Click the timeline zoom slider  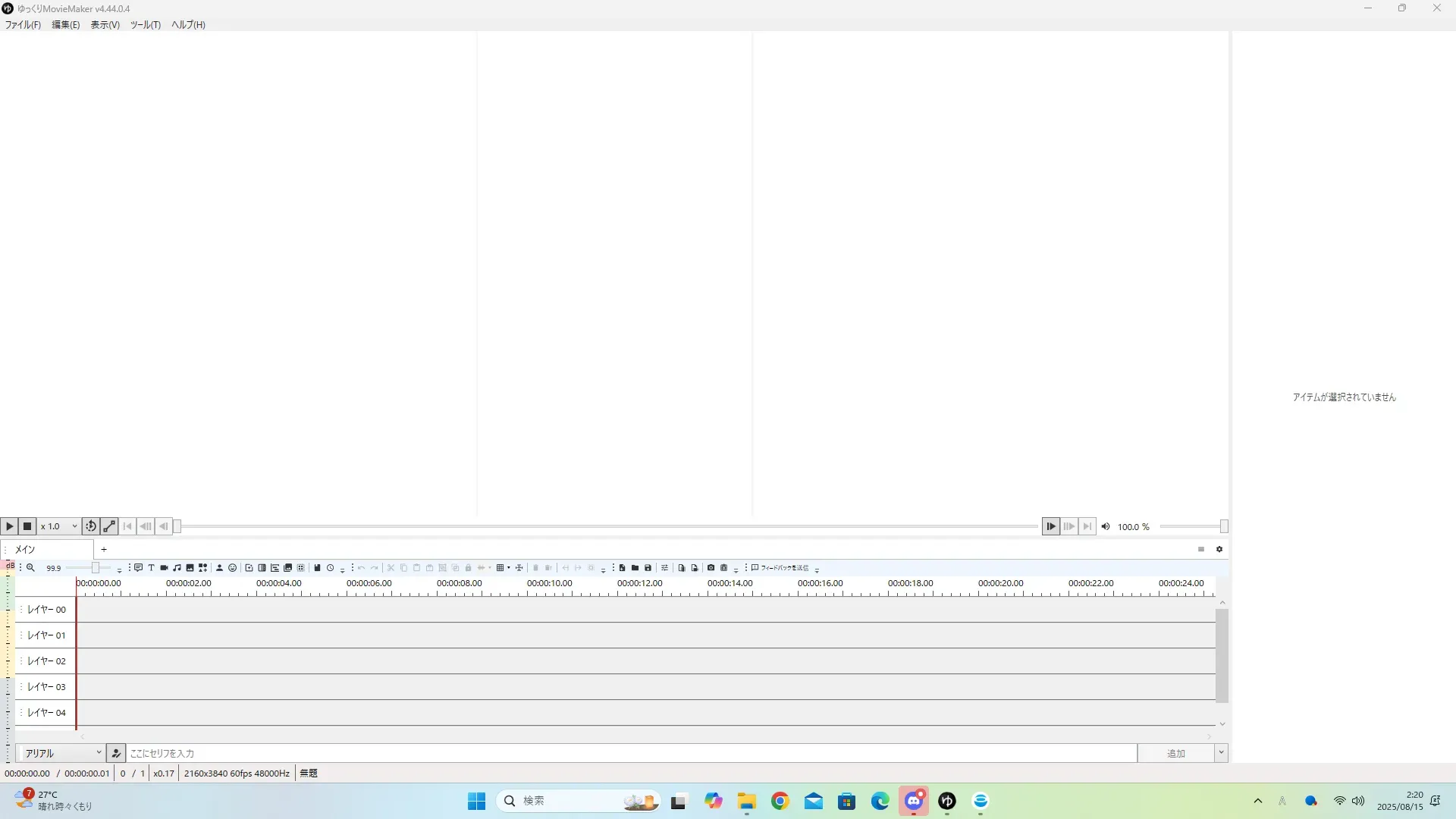tap(96, 567)
